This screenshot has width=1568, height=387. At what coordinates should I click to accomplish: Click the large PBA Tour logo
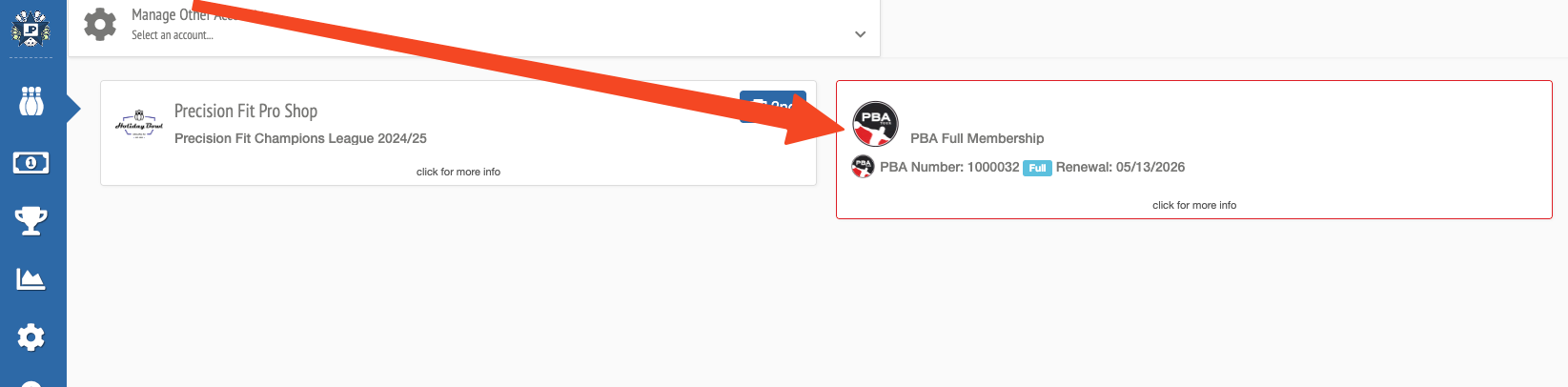click(x=875, y=124)
